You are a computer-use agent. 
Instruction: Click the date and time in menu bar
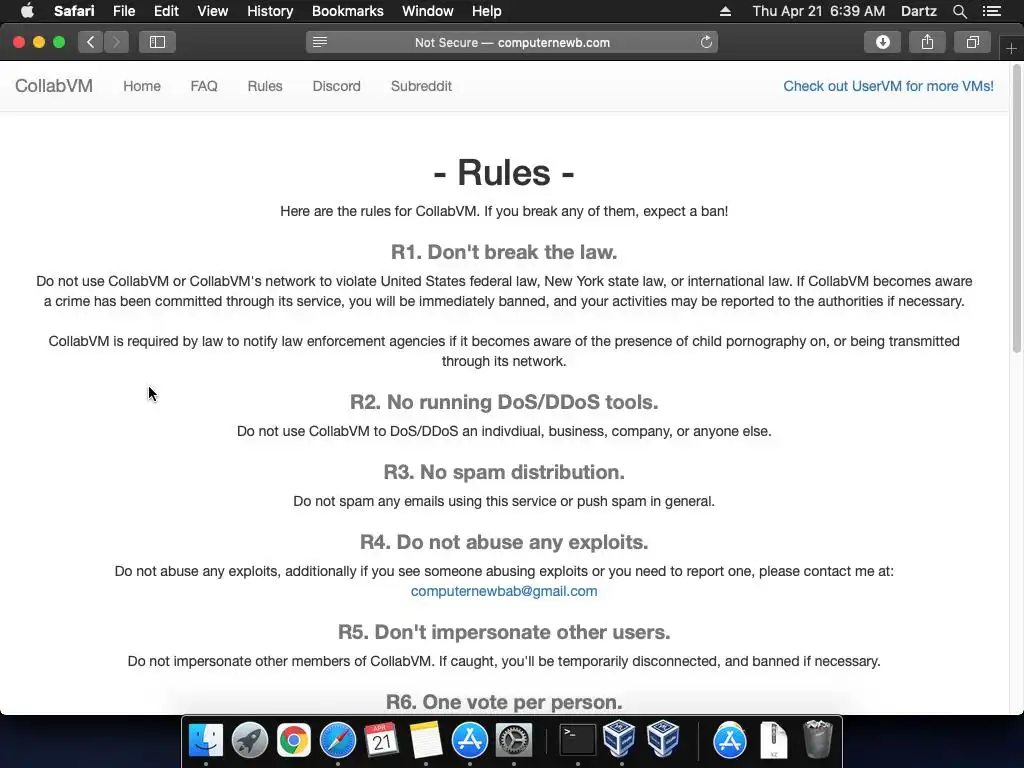tap(818, 11)
